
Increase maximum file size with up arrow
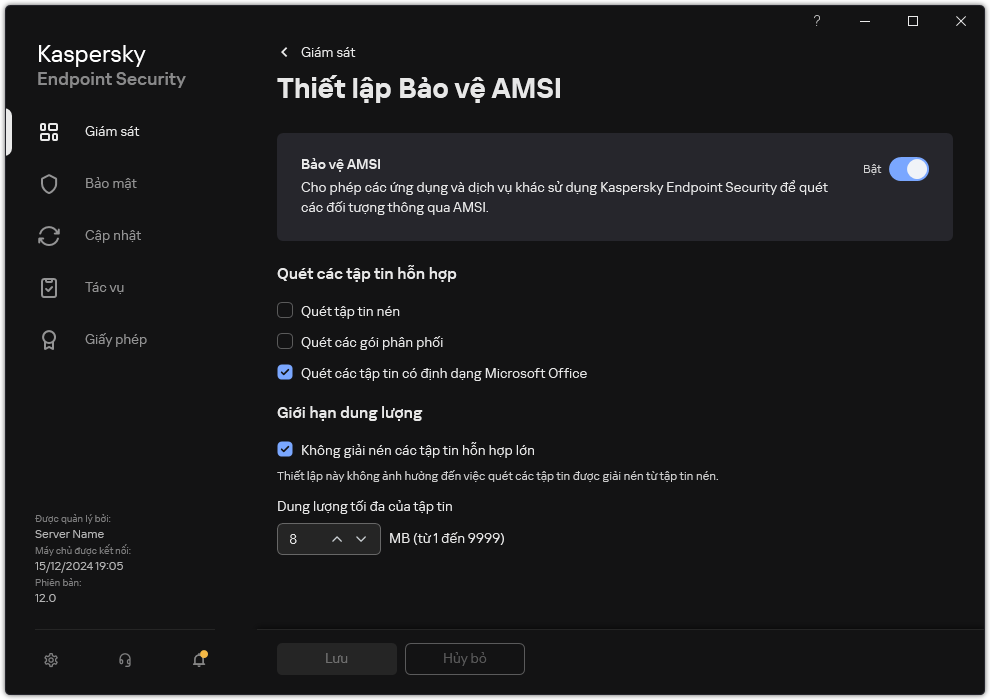337,539
